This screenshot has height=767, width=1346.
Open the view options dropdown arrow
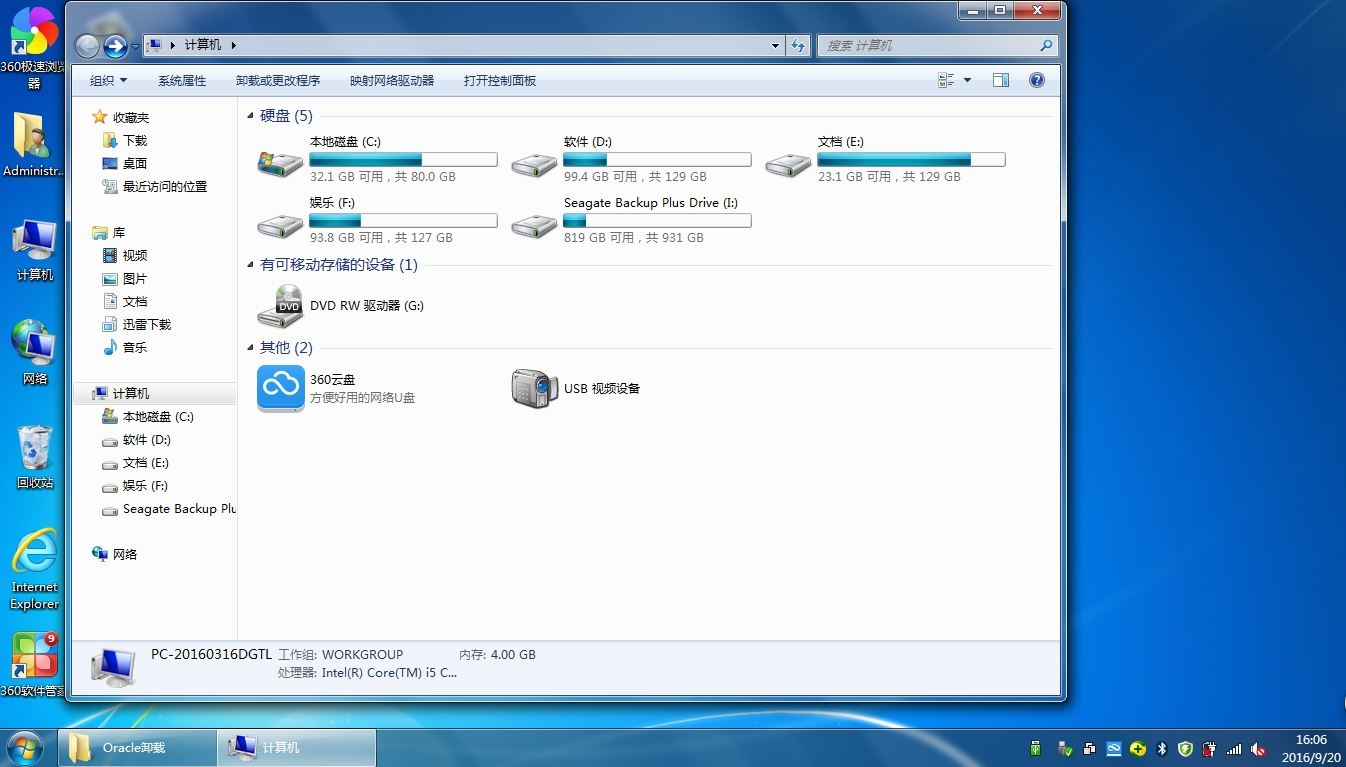[967, 80]
